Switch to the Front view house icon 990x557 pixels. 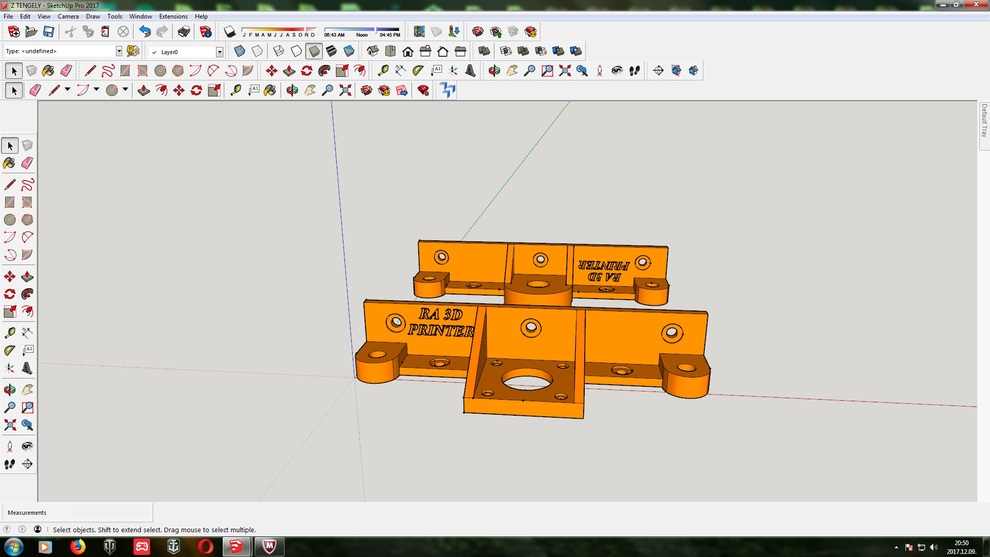(x=407, y=51)
